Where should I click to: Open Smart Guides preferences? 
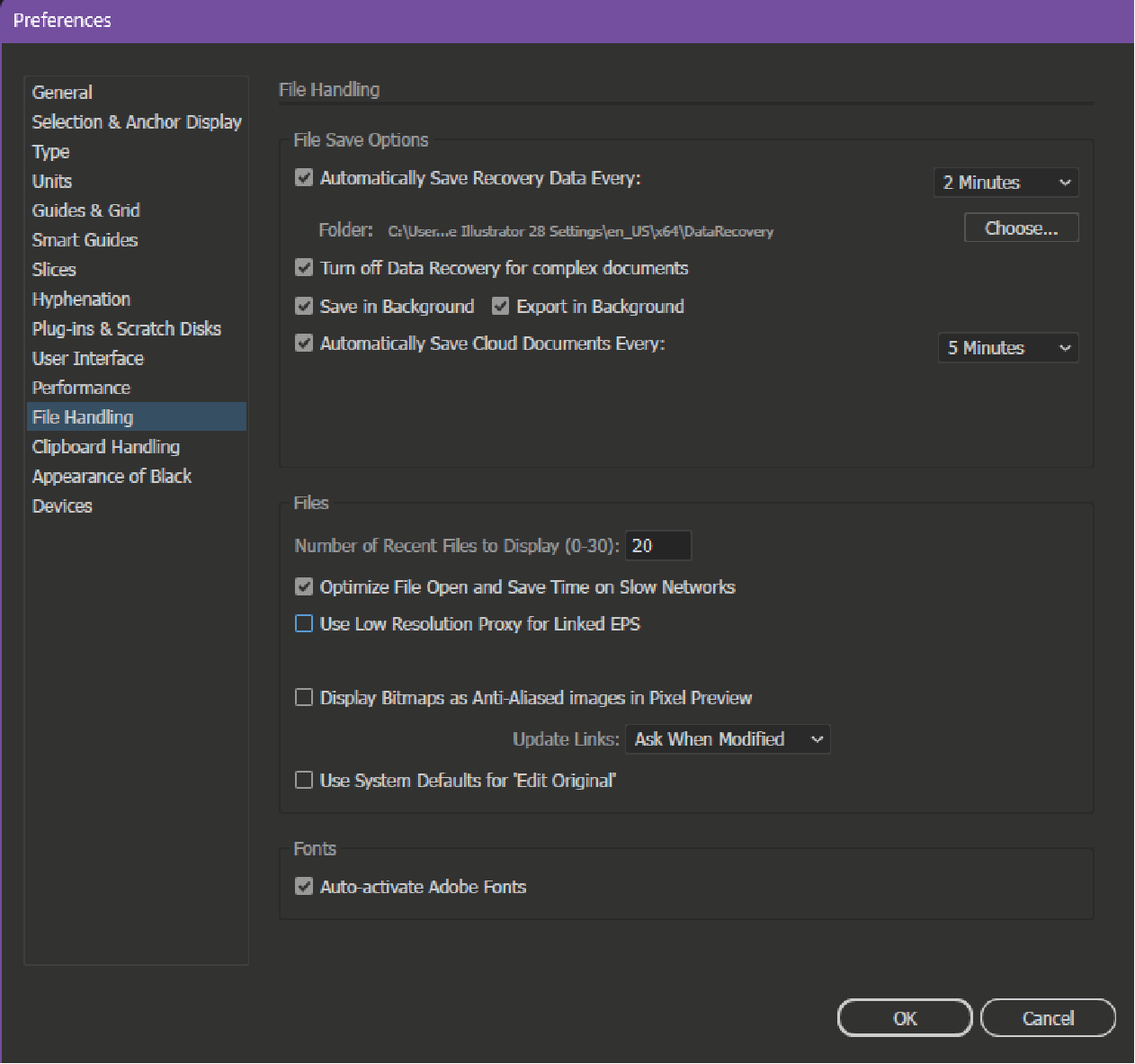click(85, 240)
